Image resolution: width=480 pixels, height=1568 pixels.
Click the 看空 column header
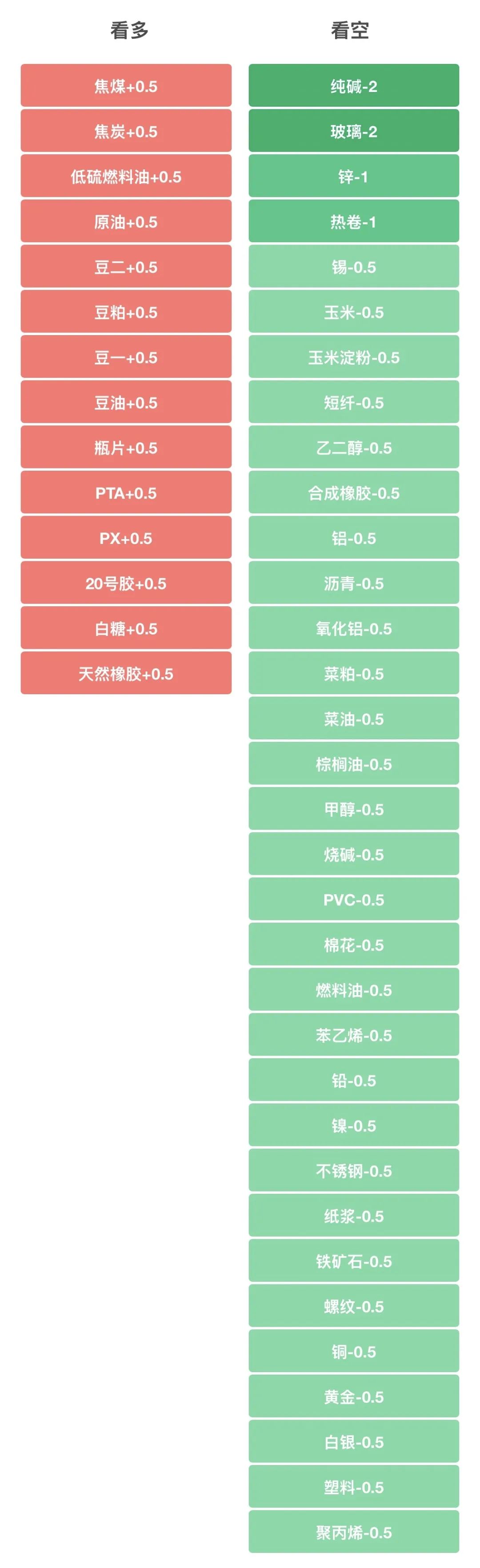(x=350, y=30)
